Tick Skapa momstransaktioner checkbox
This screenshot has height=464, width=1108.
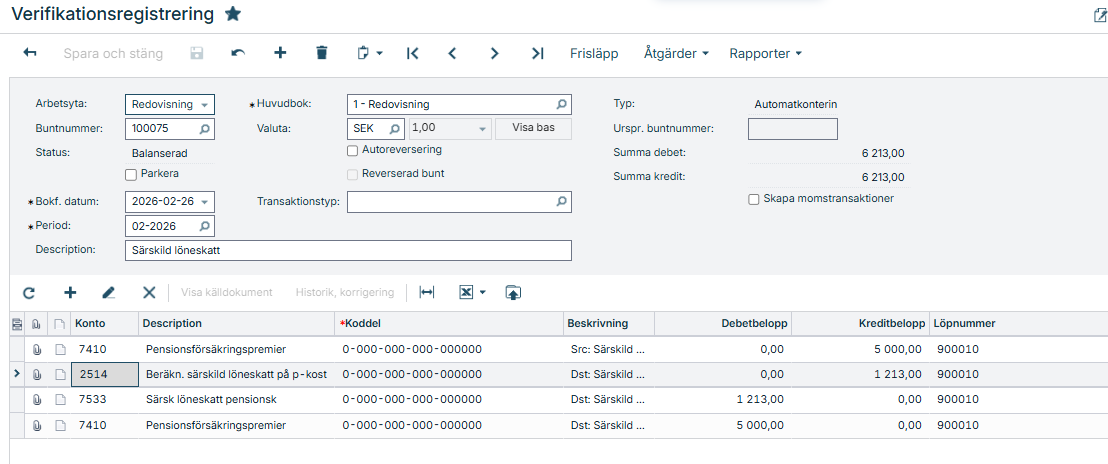pos(754,199)
